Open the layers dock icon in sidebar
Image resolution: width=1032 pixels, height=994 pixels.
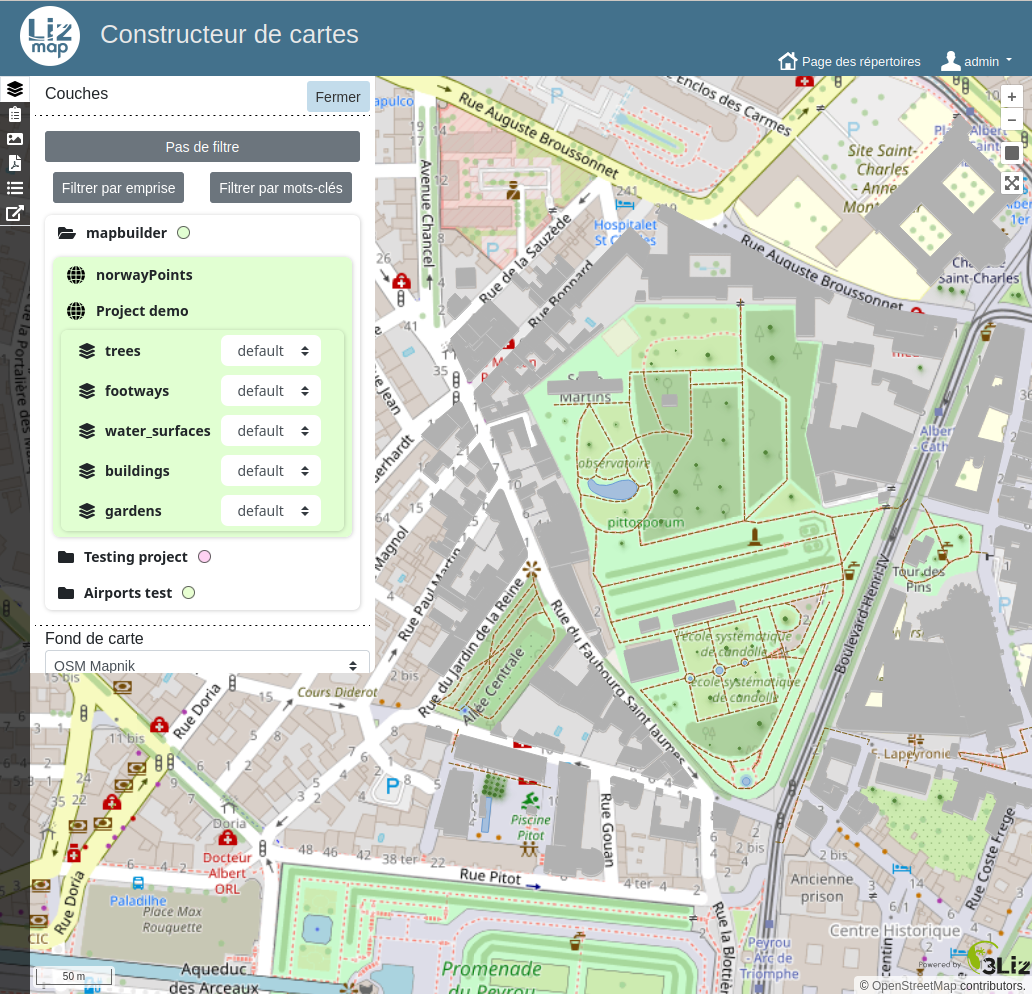pos(15,89)
